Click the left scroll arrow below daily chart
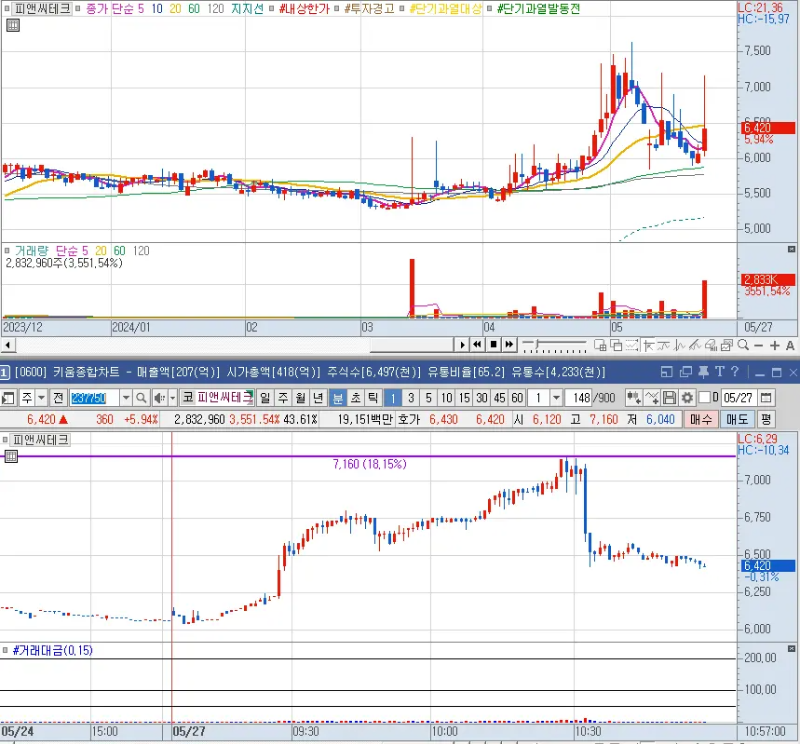This screenshot has width=800, height=744. point(8,345)
